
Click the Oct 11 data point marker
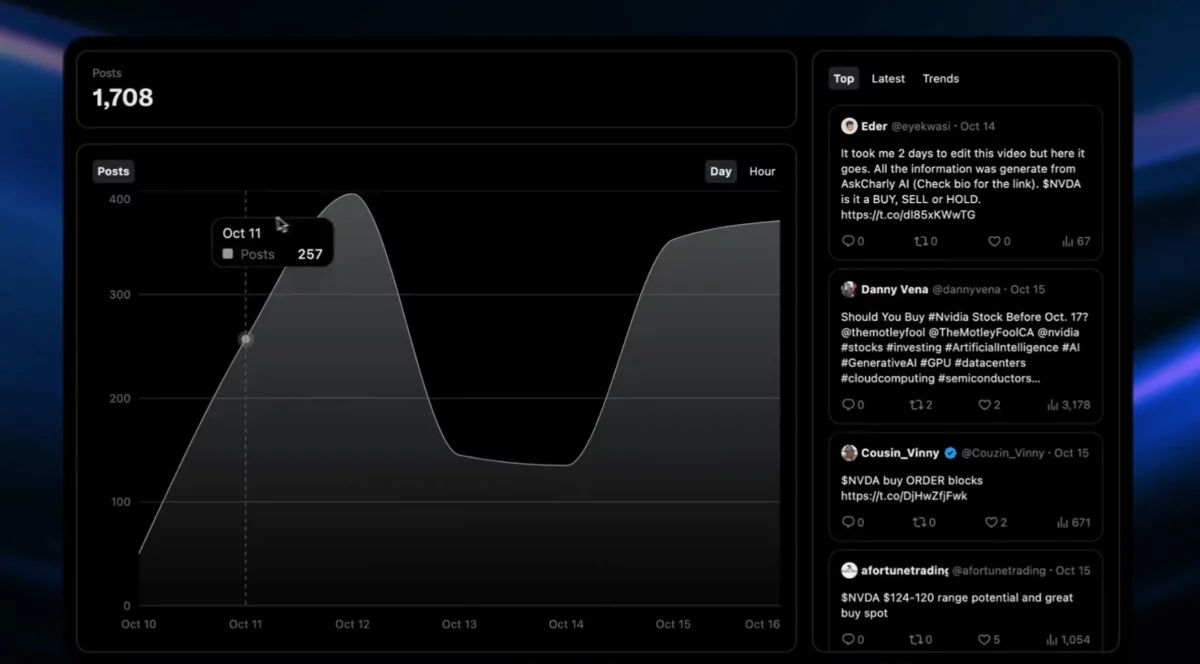click(246, 339)
